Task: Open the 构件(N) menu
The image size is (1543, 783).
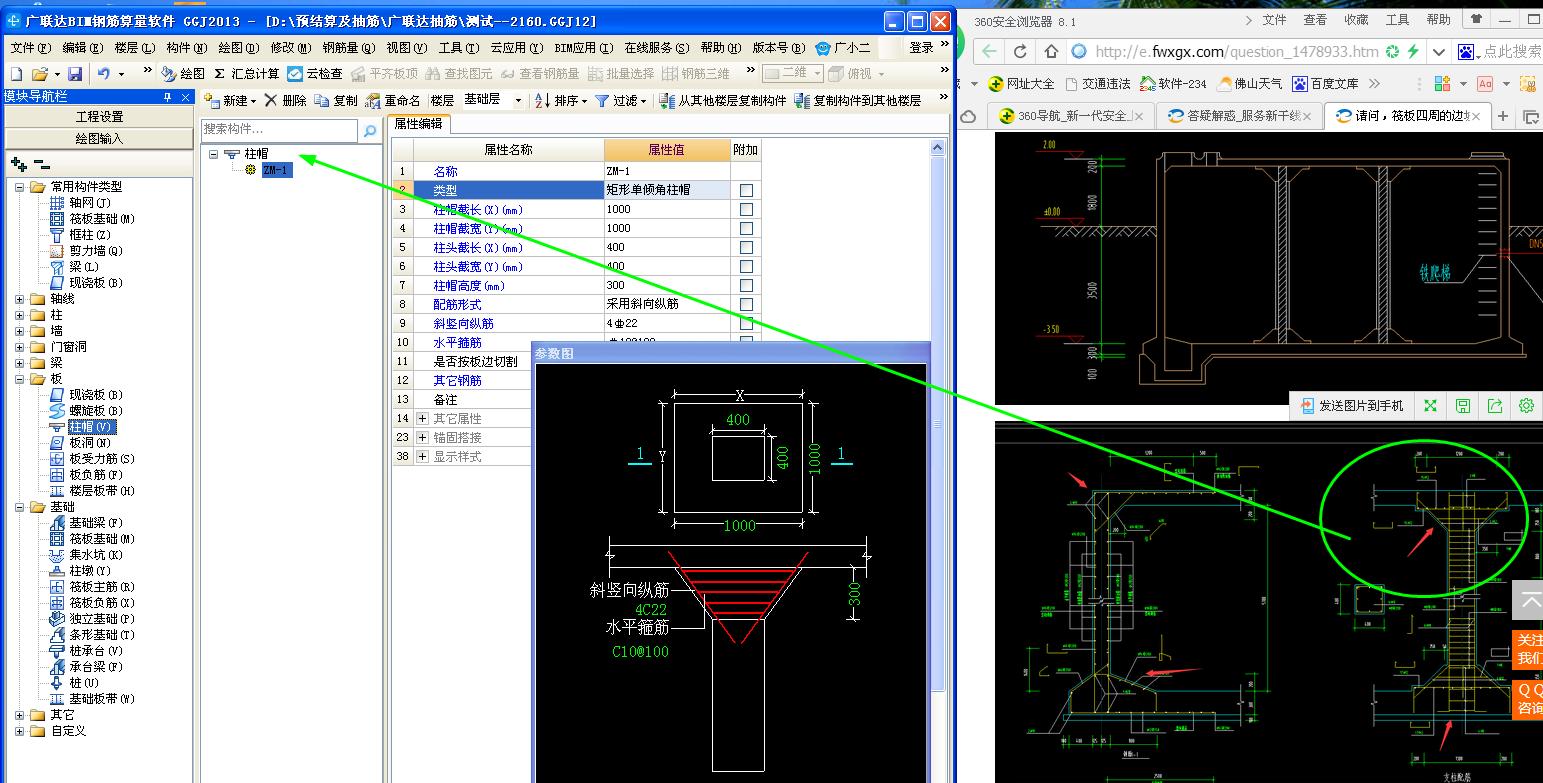Action: [186, 47]
